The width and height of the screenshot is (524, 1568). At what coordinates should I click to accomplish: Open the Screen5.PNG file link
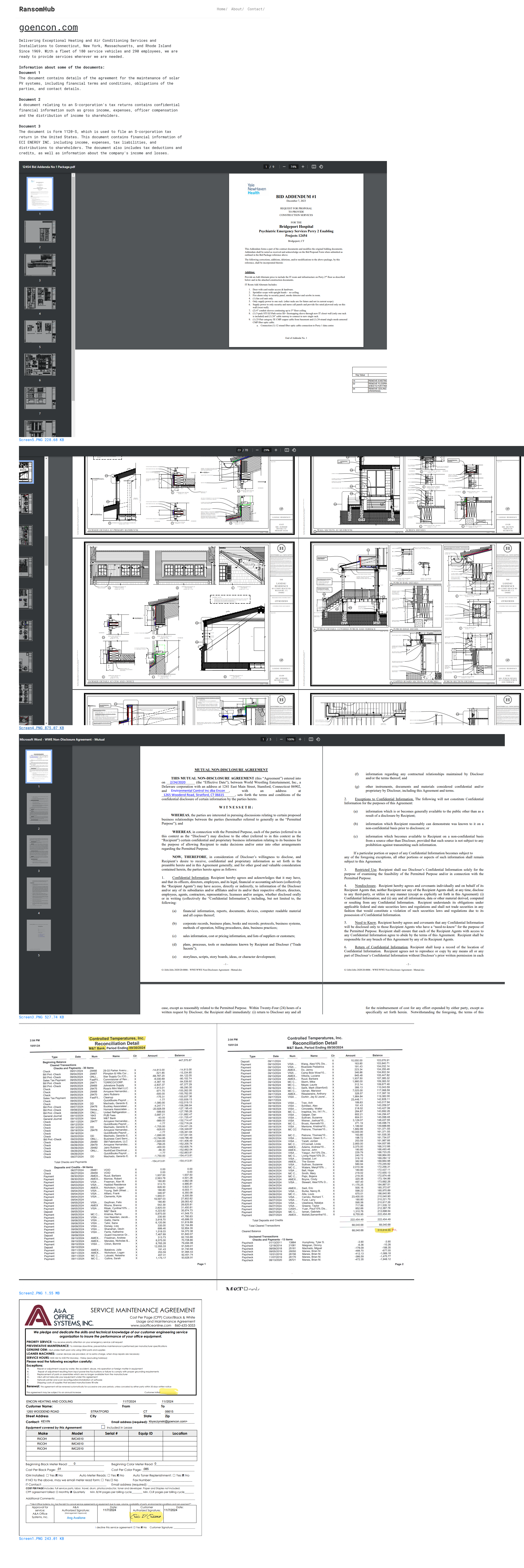pyautogui.click(x=41, y=440)
